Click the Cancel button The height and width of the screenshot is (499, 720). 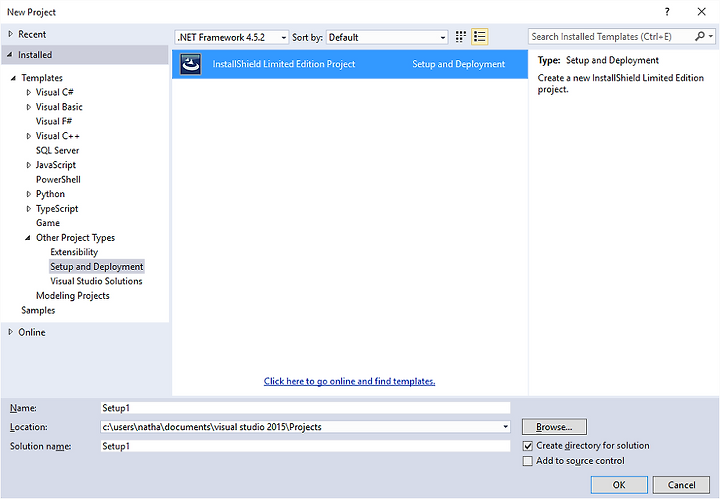(681, 485)
